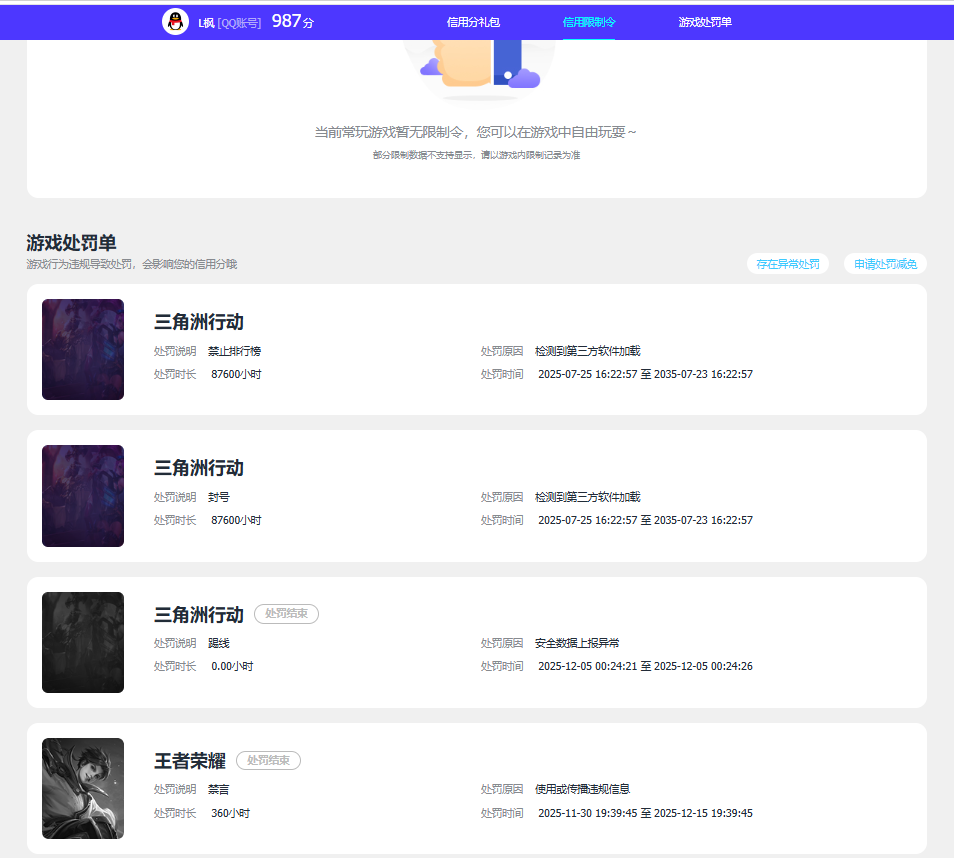Click the 封号 penalty description

click(x=219, y=497)
